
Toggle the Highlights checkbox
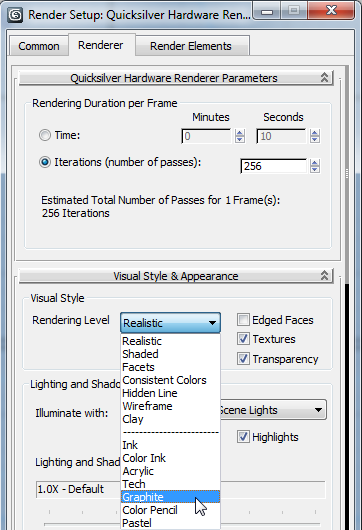tap(243, 437)
